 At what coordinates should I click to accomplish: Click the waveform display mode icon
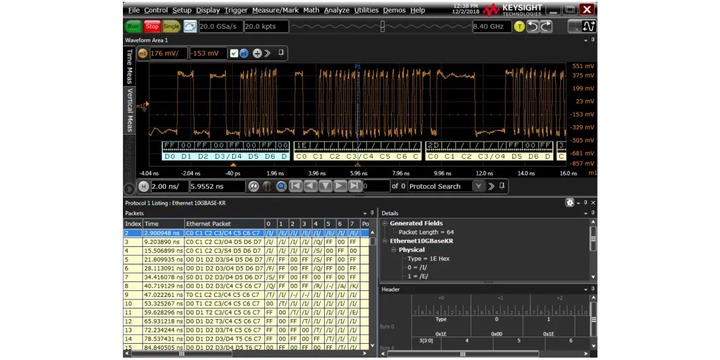(588, 27)
